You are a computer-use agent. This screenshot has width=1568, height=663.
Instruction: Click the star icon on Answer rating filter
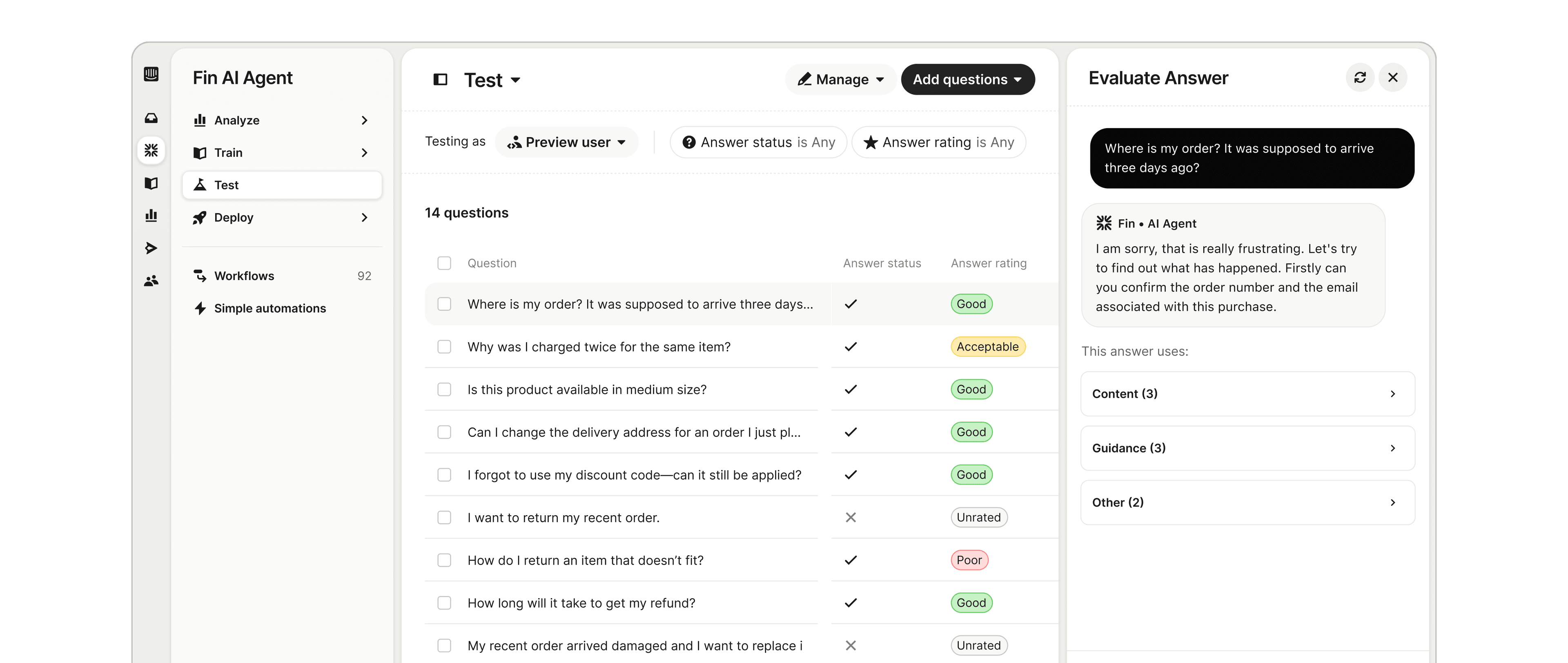pos(871,142)
